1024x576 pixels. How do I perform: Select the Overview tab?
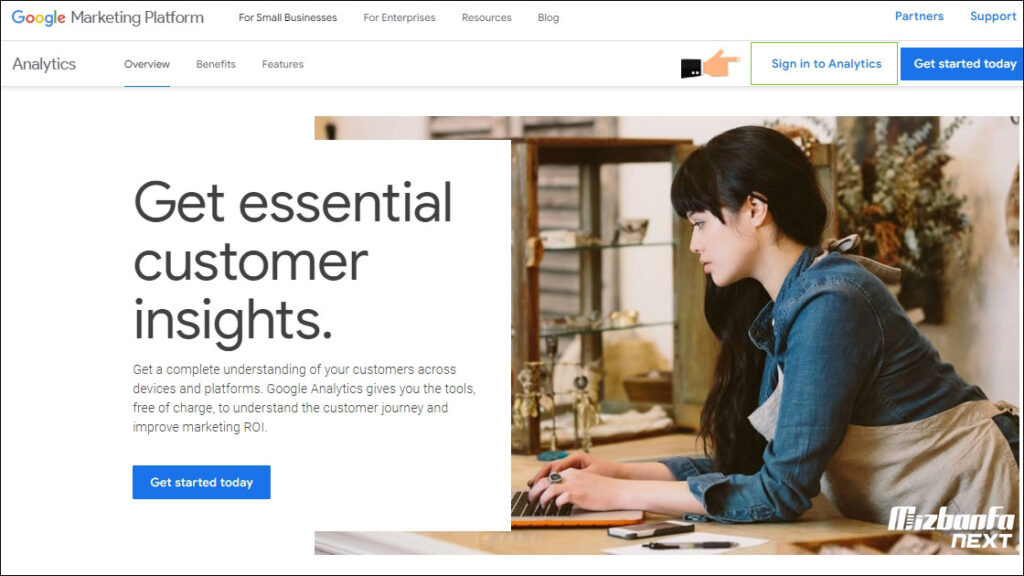pos(147,64)
